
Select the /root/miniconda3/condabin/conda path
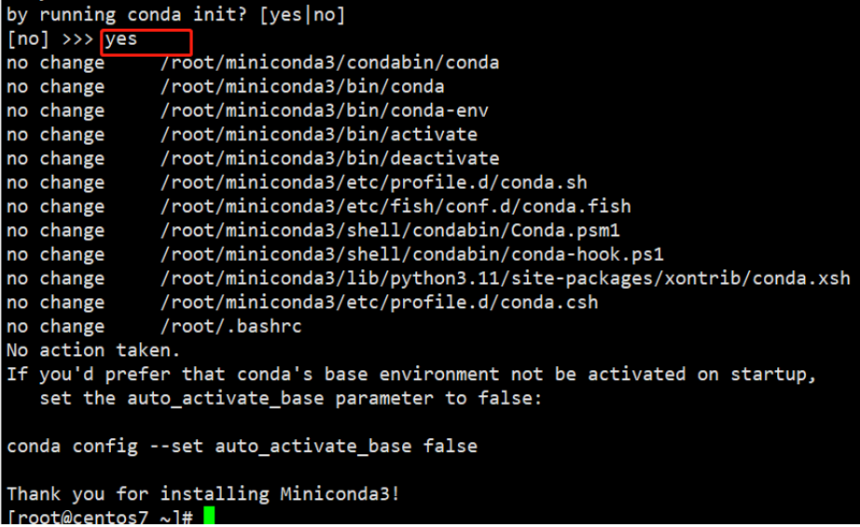click(x=329, y=63)
